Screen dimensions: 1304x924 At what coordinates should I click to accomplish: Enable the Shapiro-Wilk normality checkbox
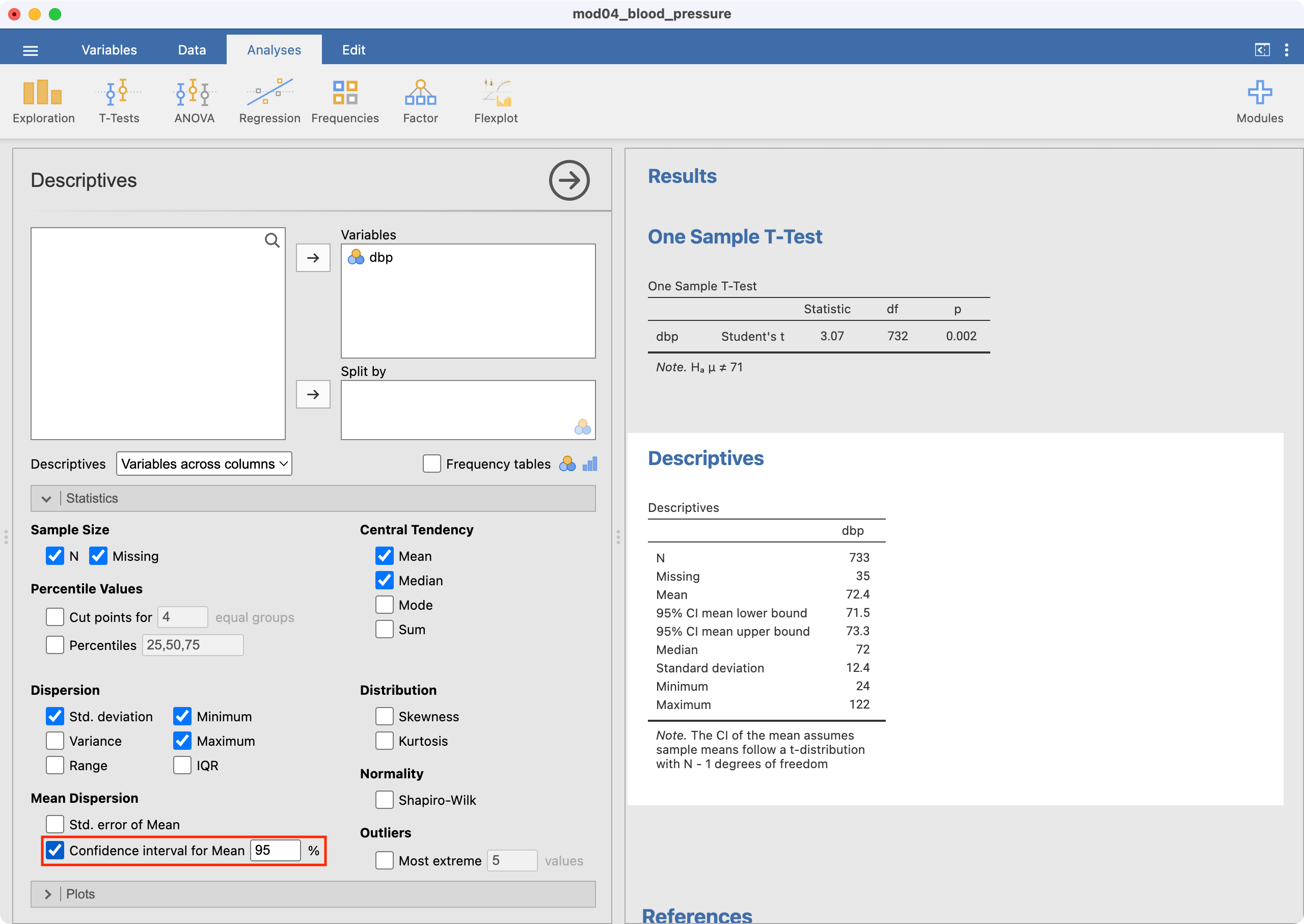(x=385, y=800)
